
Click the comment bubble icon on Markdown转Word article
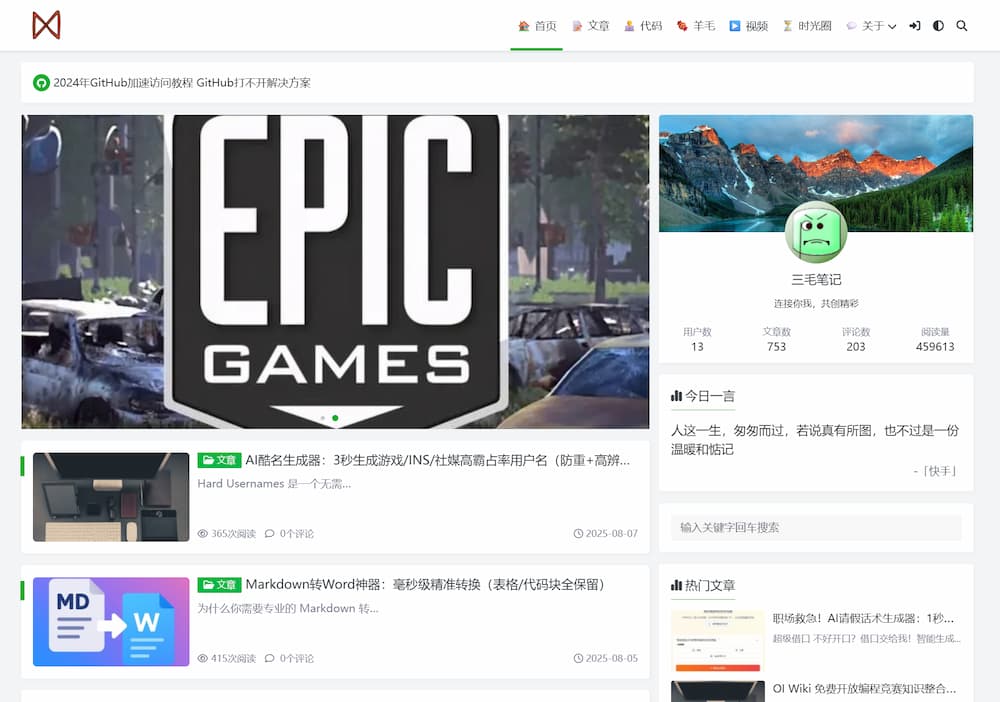coord(268,658)
